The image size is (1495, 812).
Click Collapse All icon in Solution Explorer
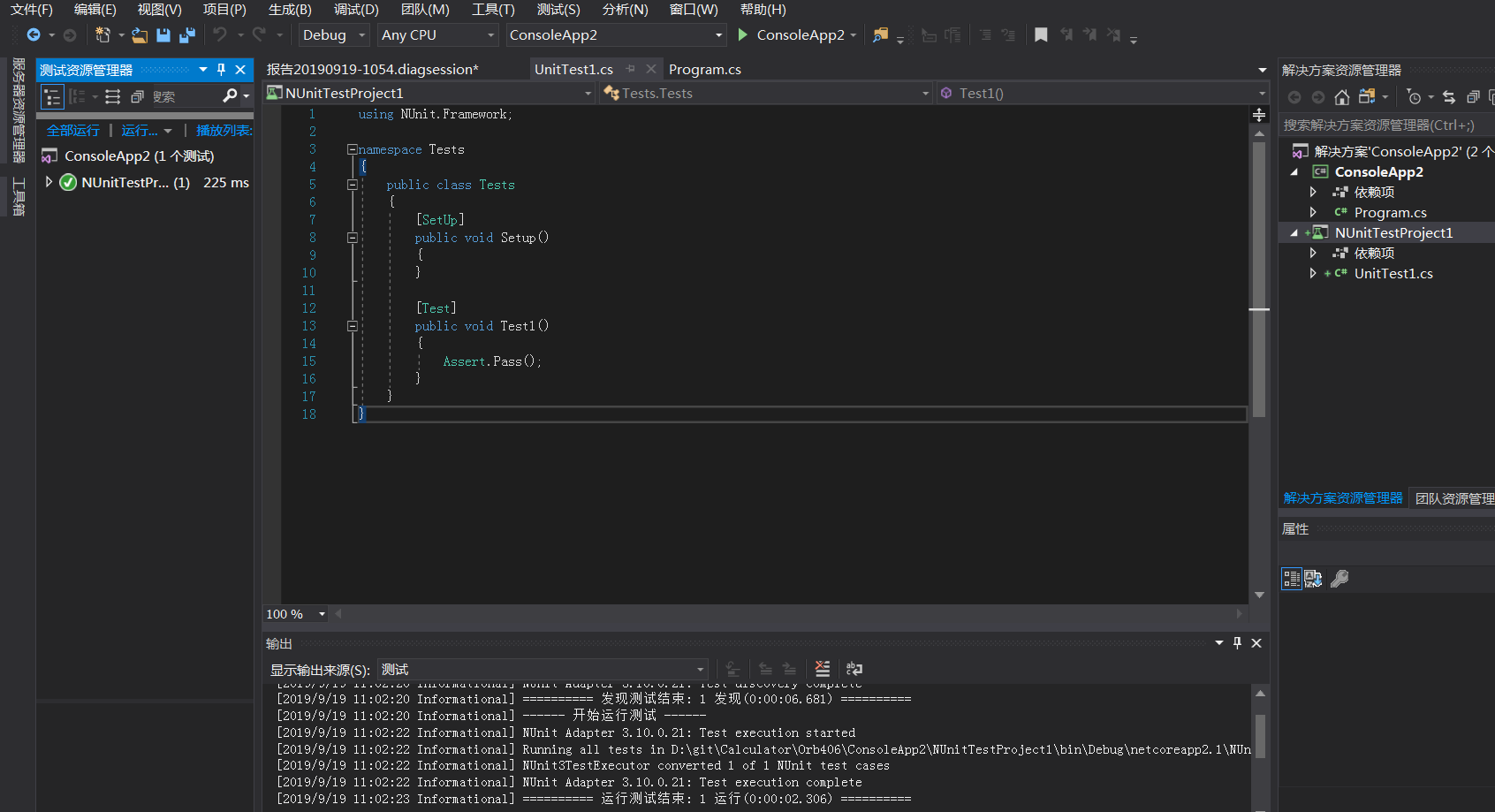(1473, 97)
